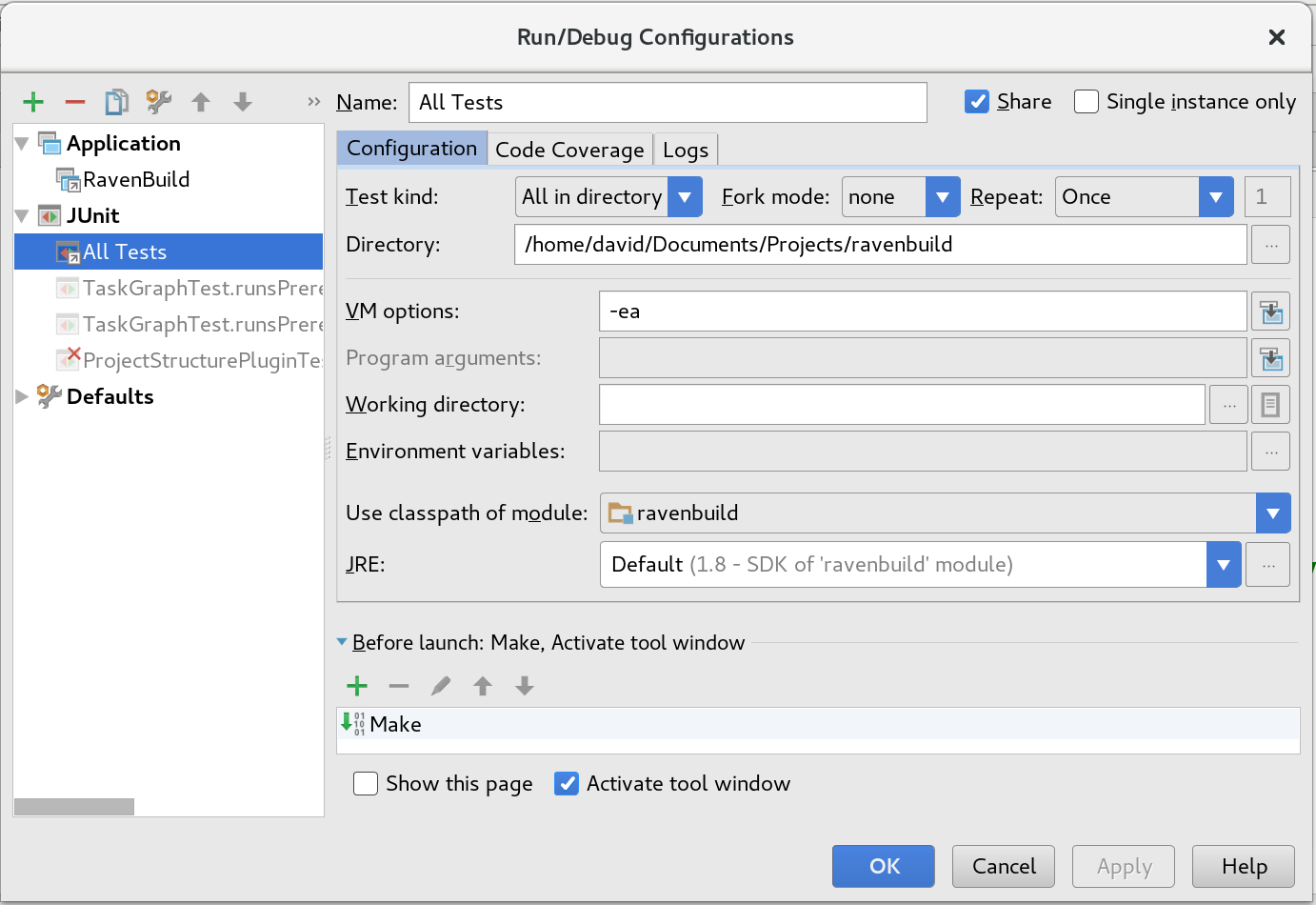Open Help for this dialog
Viewport: 1316px width, 905px height.
tap(1244, 867)
